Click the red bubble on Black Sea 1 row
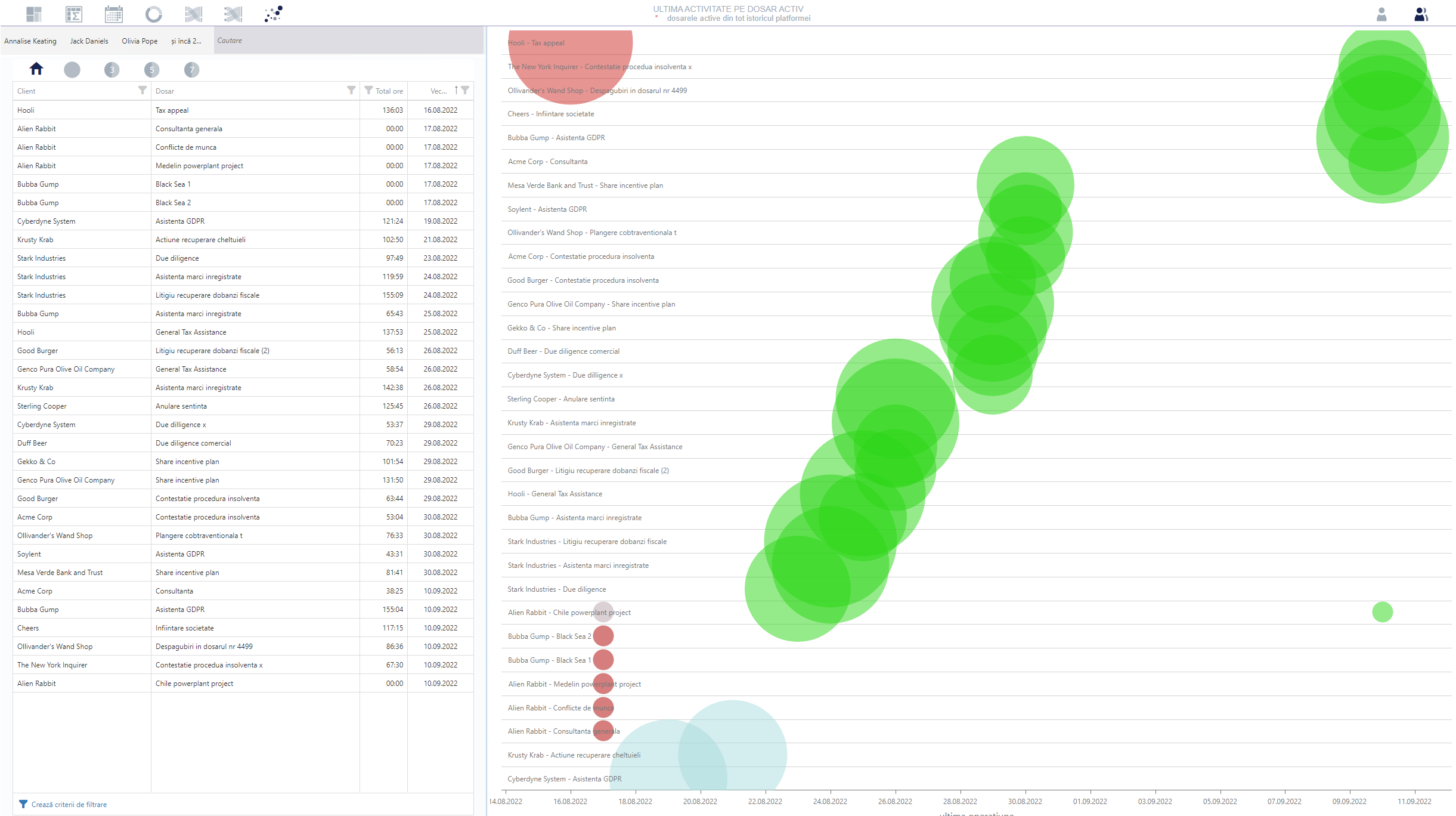Viewport: 1456px width, 816px height. [x=603, y=660]
